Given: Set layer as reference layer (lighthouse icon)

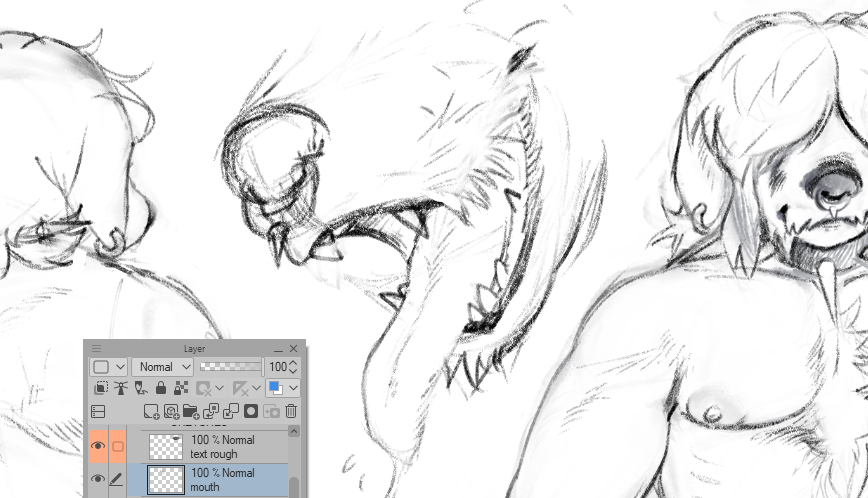Looking at the screenshot, I should point(121,388).
